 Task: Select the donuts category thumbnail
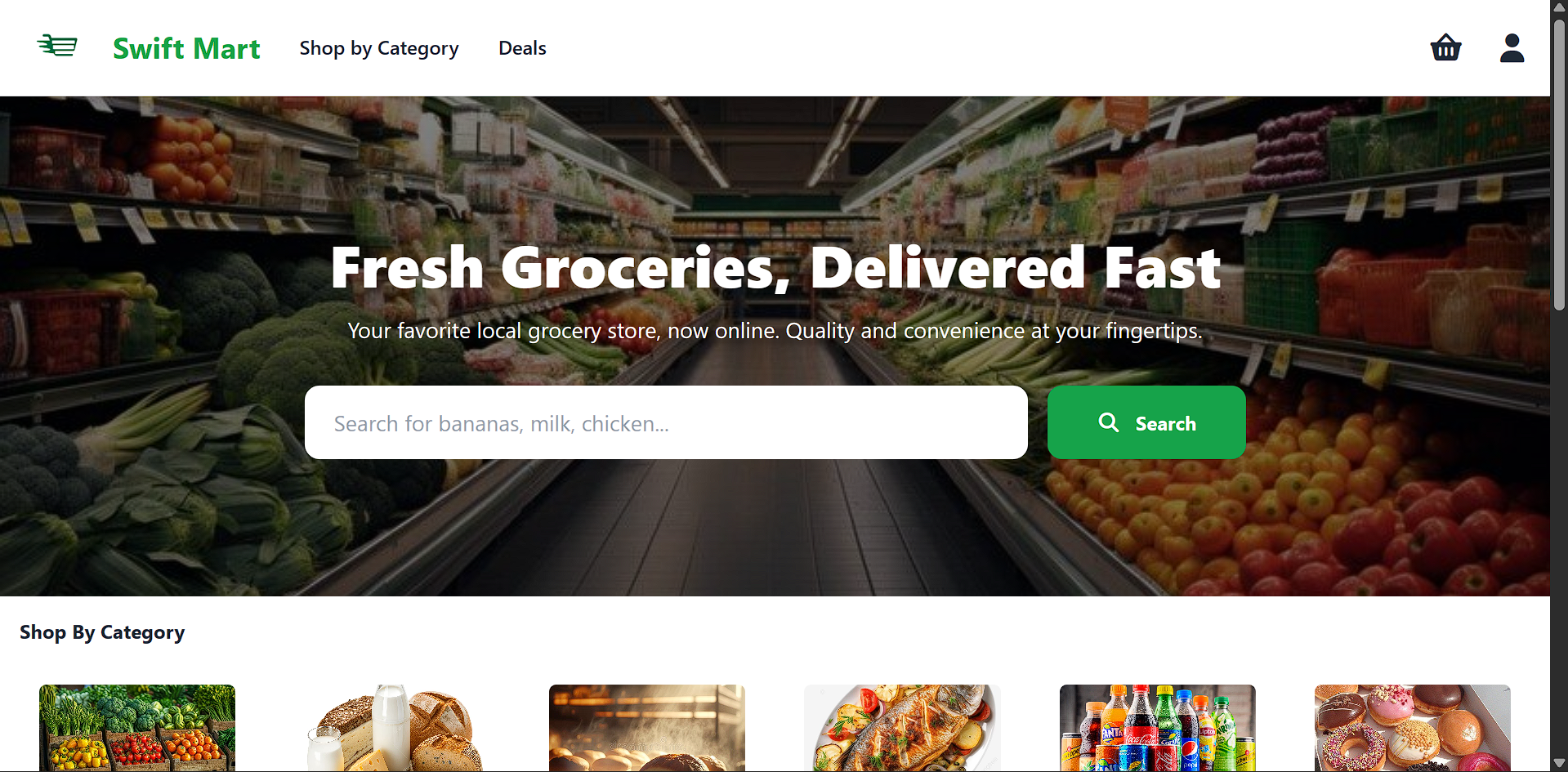coord(1412,728)
